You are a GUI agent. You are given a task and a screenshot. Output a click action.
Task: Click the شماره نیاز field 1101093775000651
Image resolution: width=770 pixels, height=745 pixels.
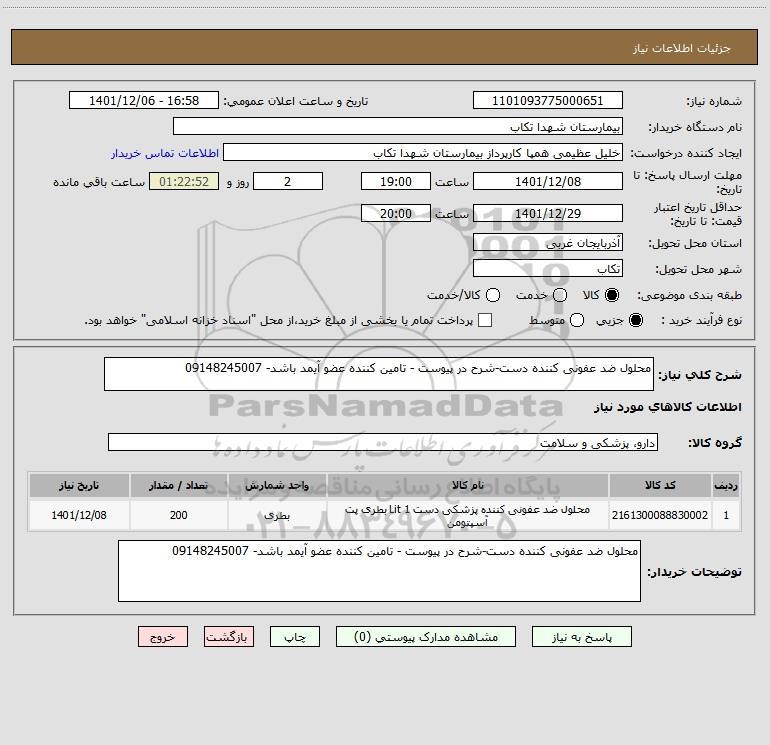click(548, 100)
